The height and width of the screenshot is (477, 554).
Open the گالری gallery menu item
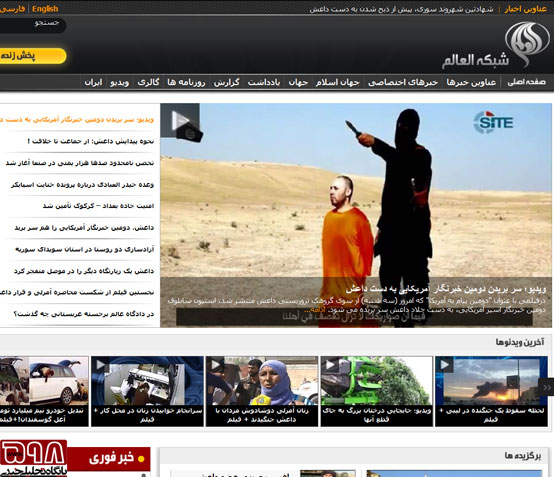click(x=148, y=82)
